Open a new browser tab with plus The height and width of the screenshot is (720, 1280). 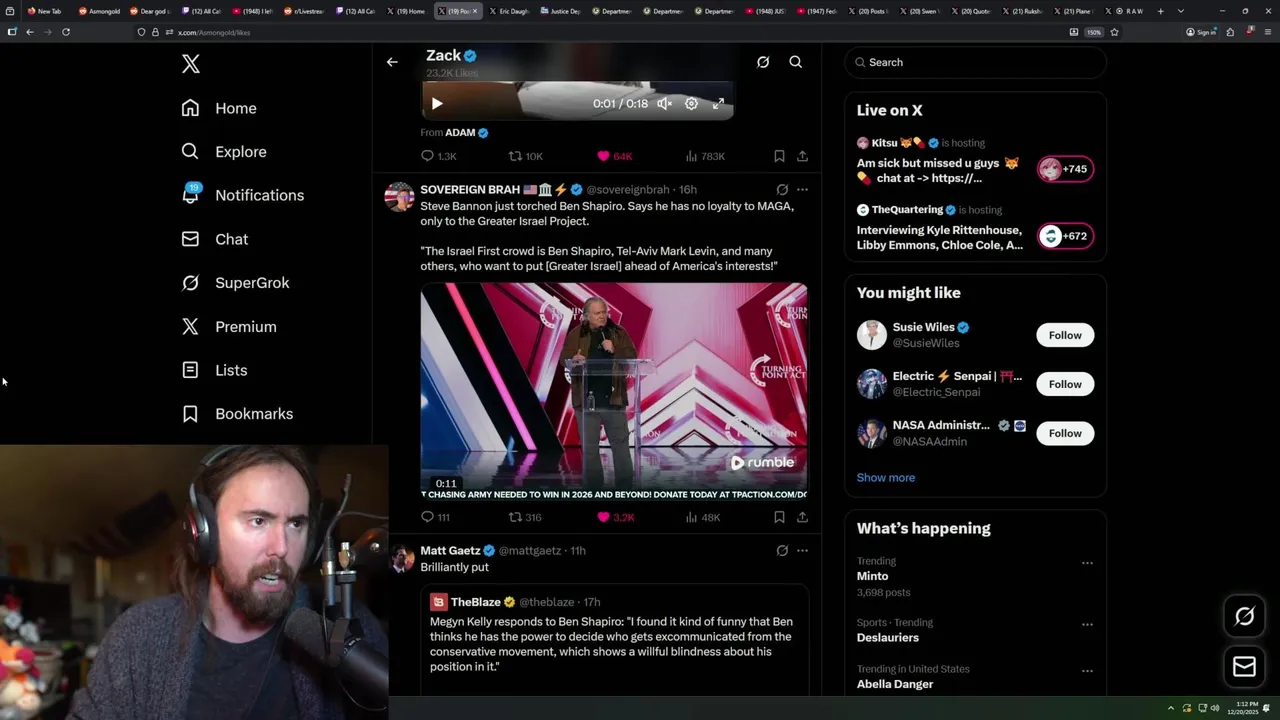click(1160, 11)
